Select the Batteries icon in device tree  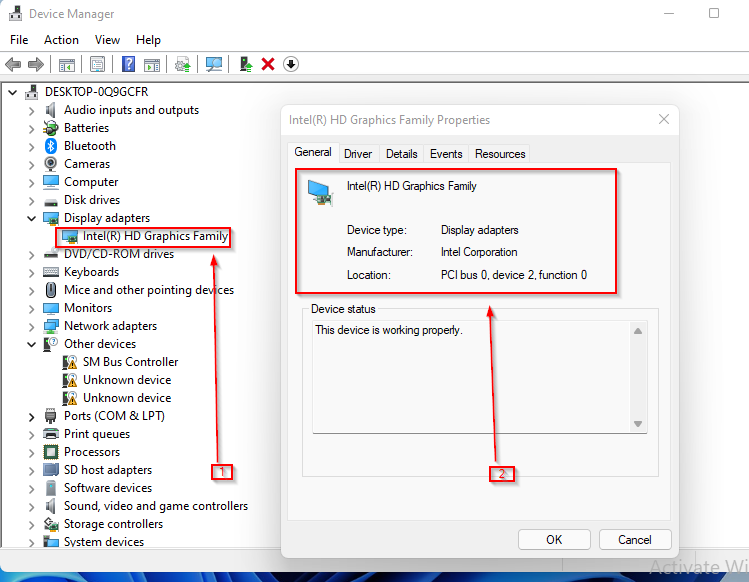(x=51, y=128)
